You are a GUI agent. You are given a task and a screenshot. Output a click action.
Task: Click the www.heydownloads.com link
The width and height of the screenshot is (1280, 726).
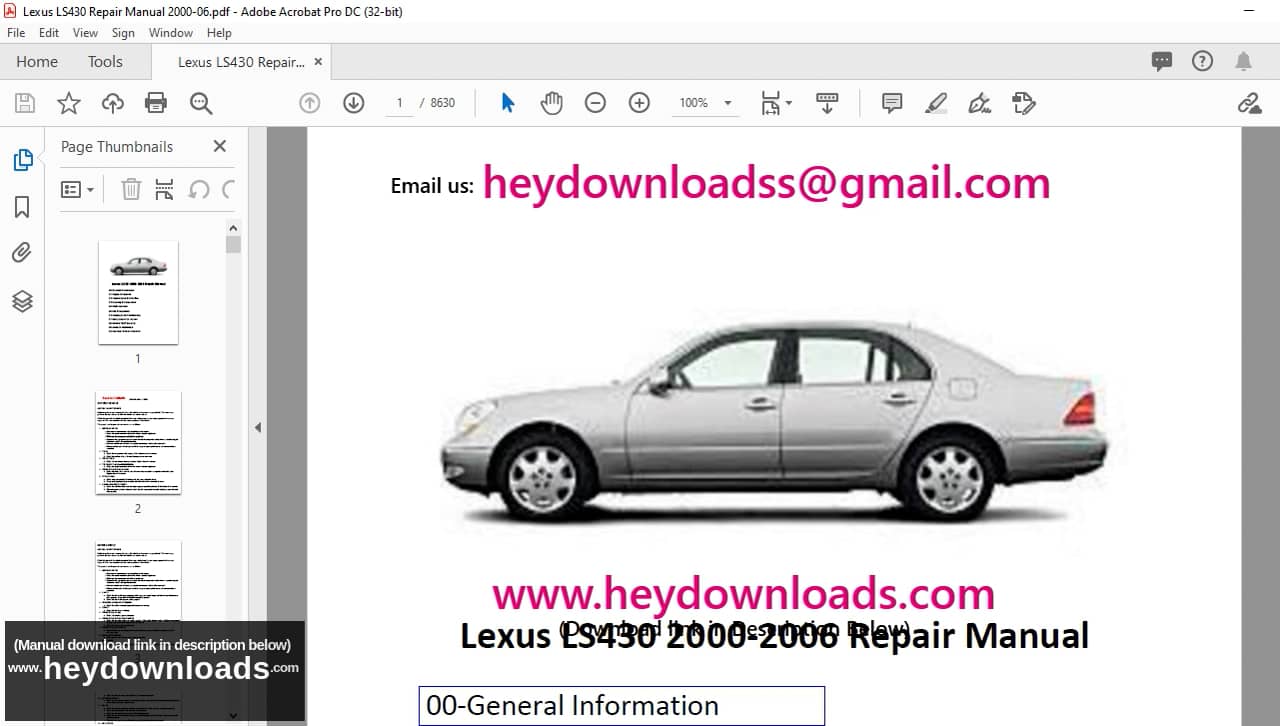pos(743,595)
